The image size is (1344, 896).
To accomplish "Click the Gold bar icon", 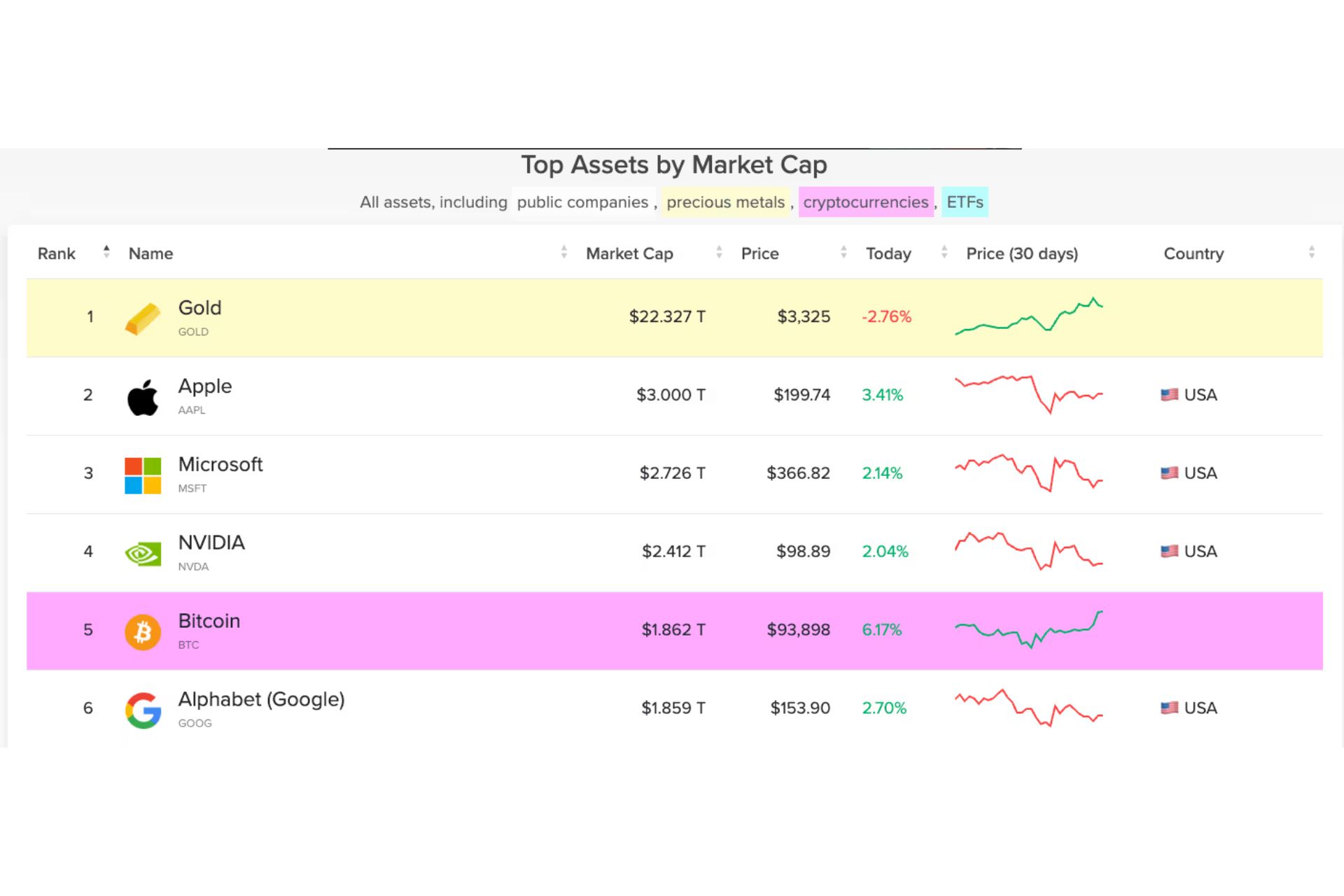I will (x=143, y=319).
